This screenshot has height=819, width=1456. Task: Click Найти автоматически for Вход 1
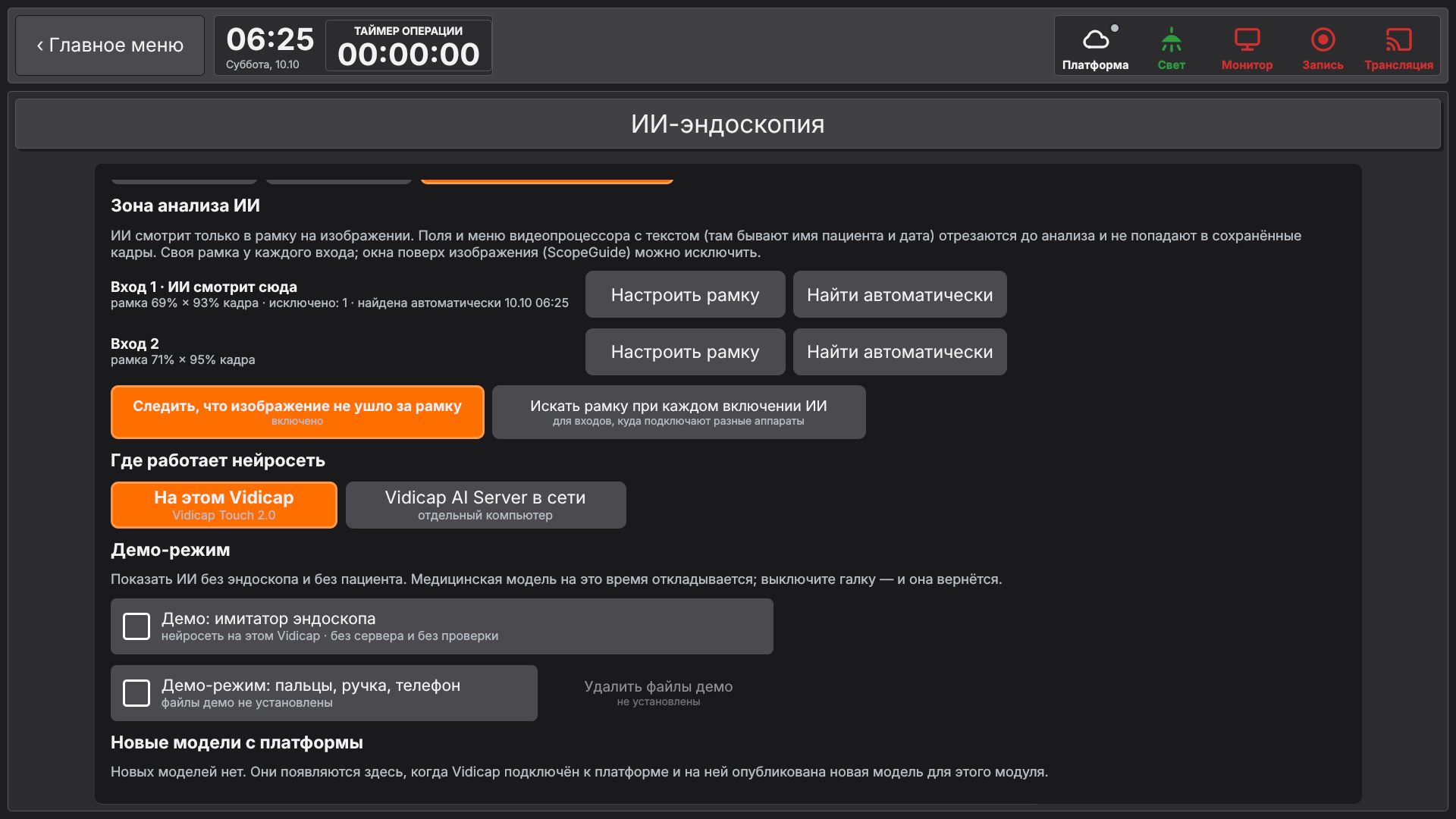point(899,294)
